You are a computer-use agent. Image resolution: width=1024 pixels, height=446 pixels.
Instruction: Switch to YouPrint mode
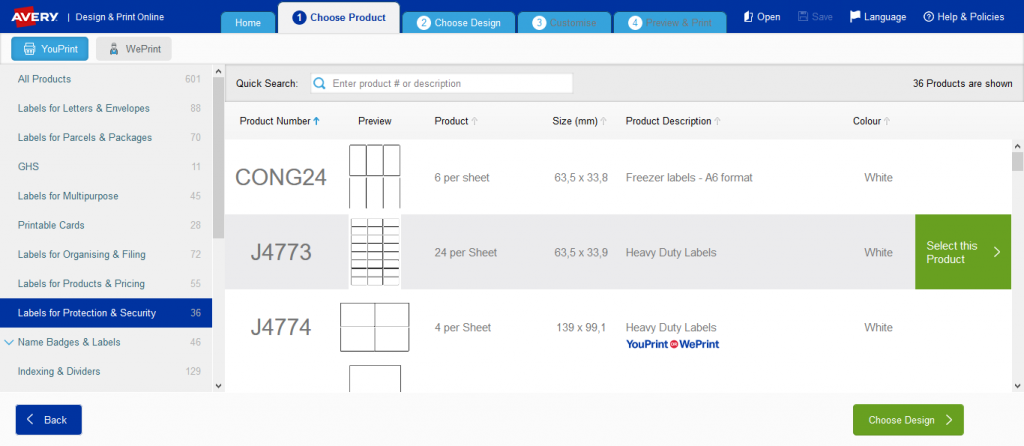pos(50,49)
